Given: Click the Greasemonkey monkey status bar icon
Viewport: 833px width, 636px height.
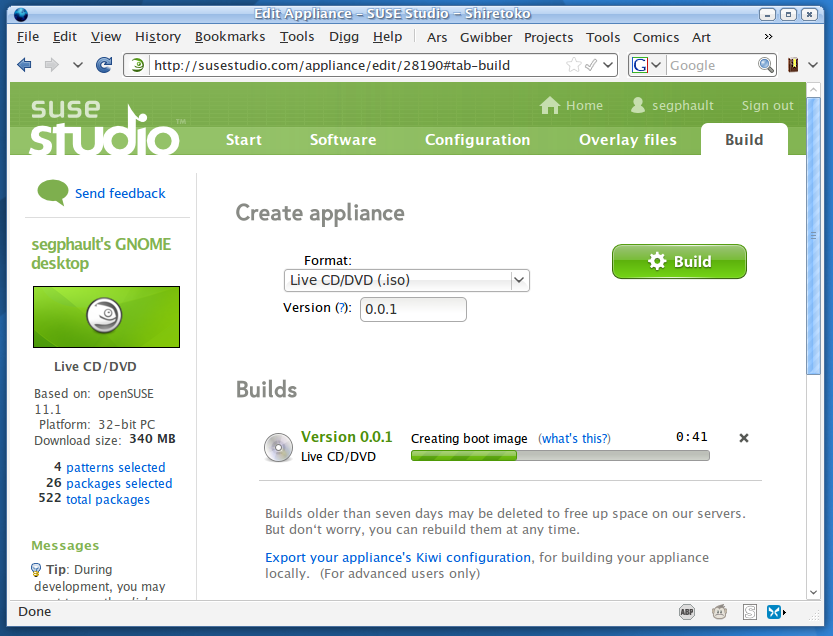Looking at the screenshot, I should pyautogui.click(x=719, y=612).
